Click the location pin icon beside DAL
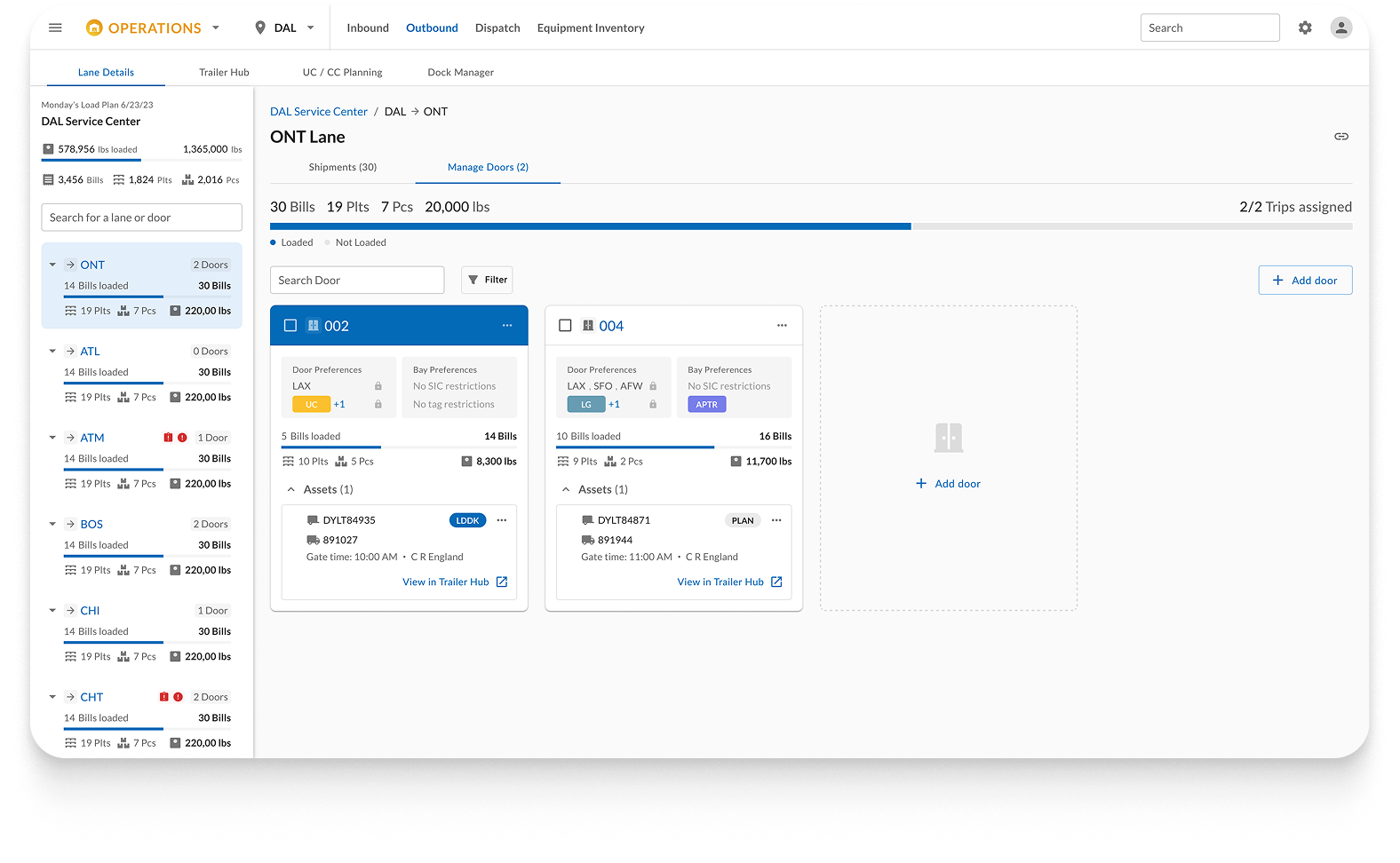 click(x=260, y=28)
